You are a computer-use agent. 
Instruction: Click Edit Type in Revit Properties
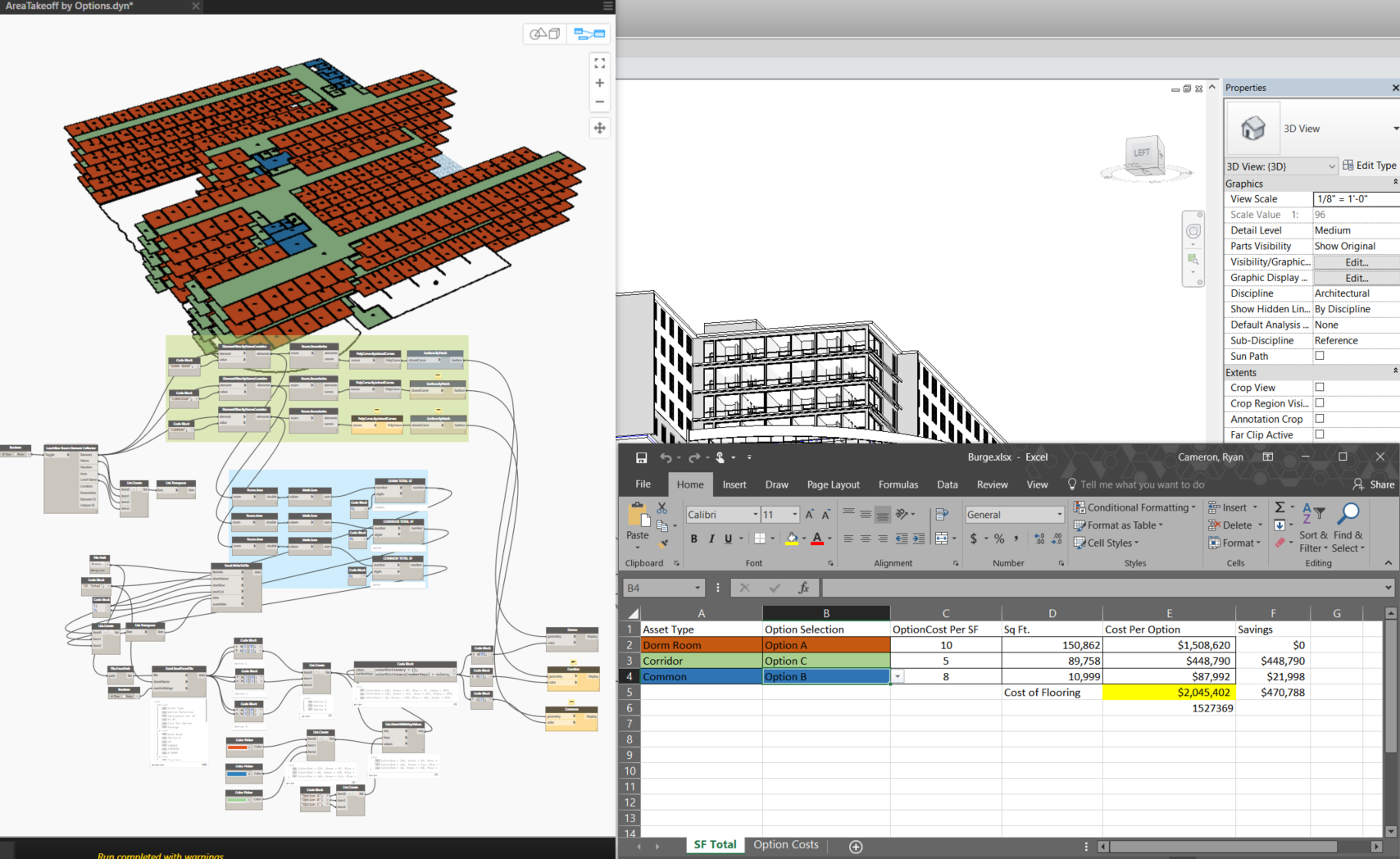1369,166
